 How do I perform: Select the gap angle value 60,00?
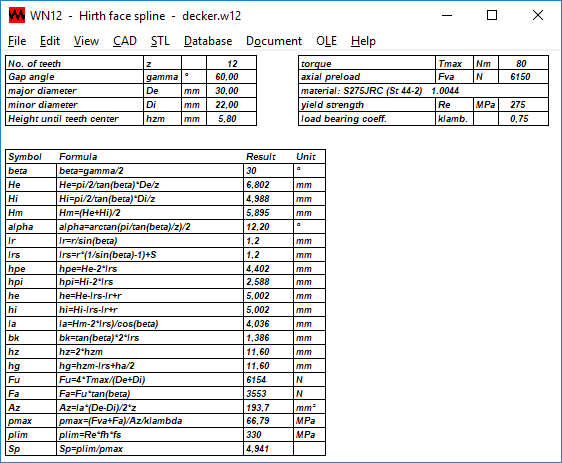tap(232, 77)
